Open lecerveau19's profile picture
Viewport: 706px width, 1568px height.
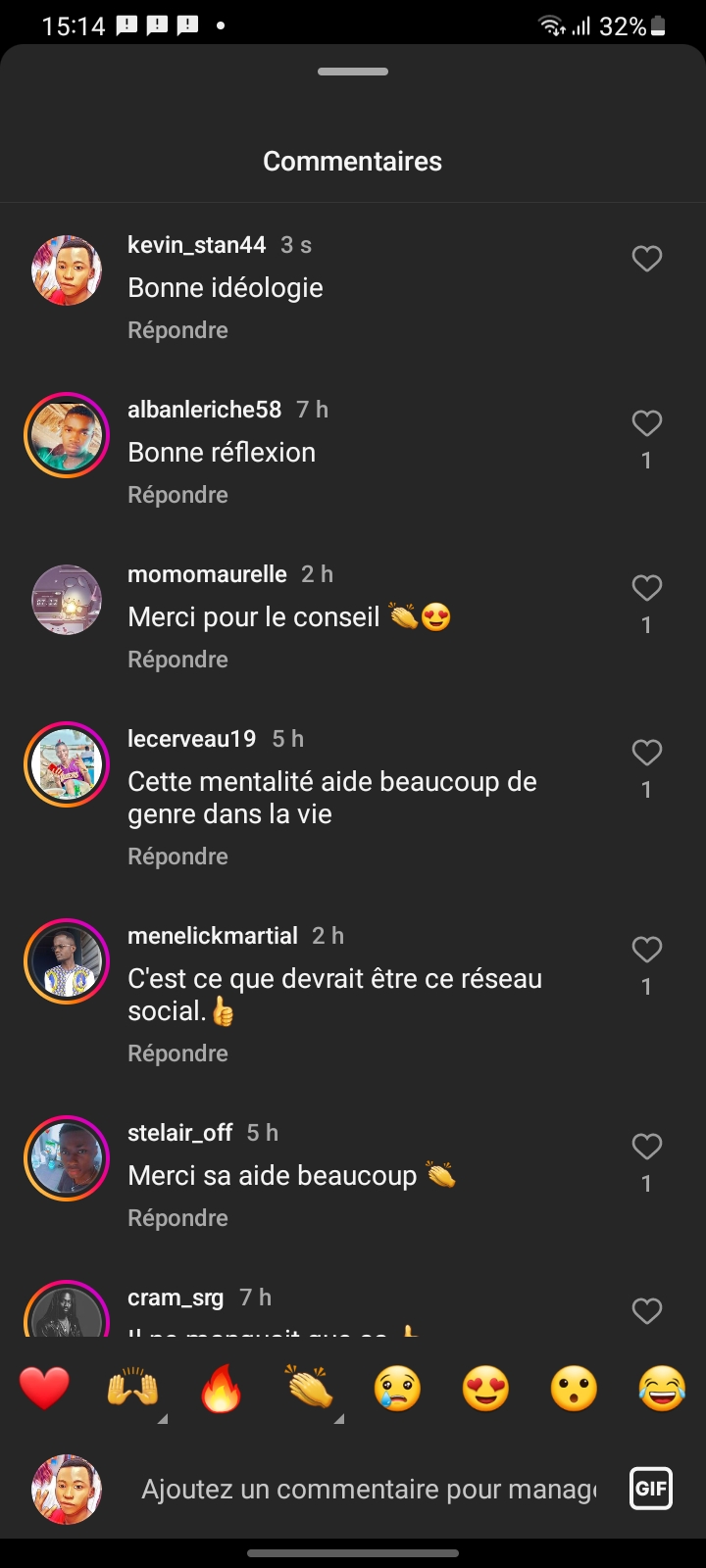[67, 764]
